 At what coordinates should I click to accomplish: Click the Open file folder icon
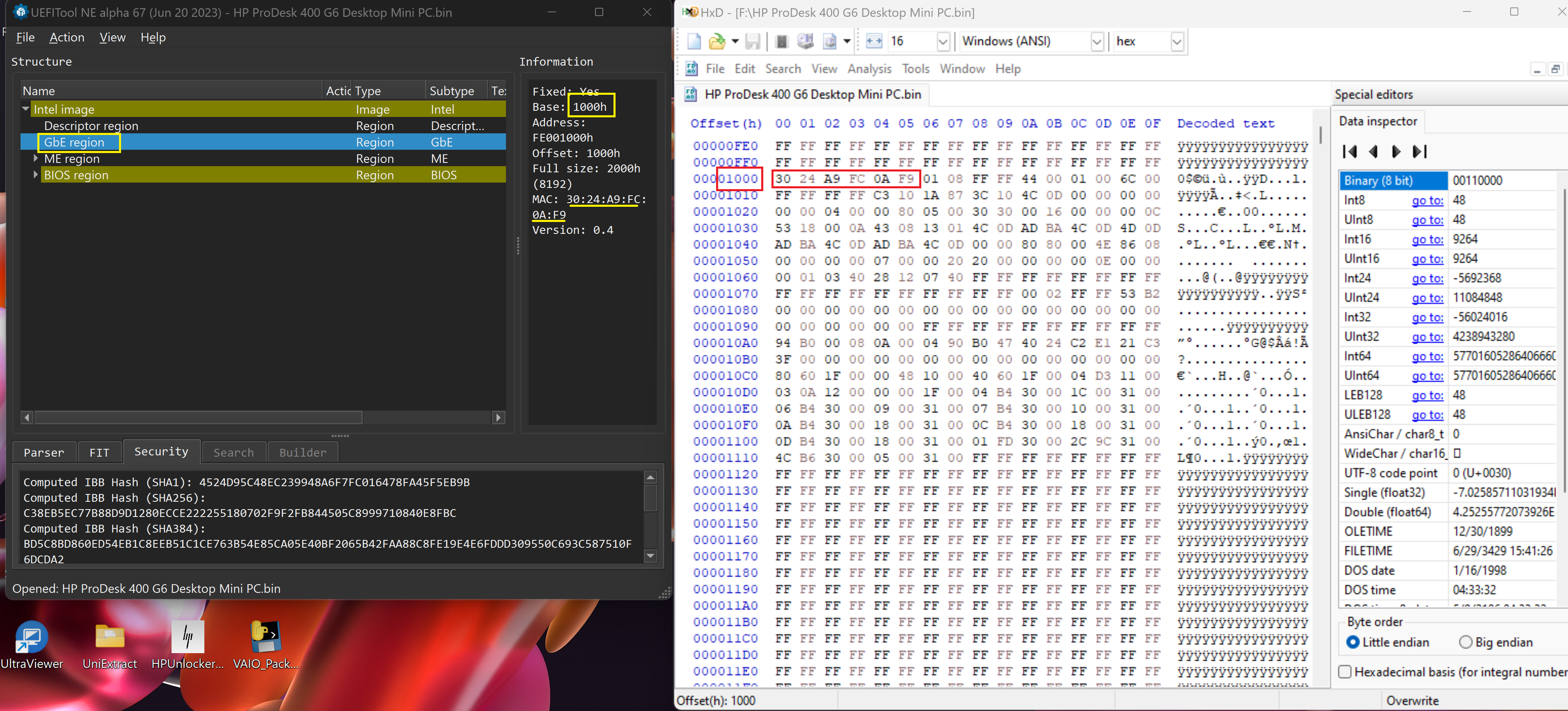(717, 41)
